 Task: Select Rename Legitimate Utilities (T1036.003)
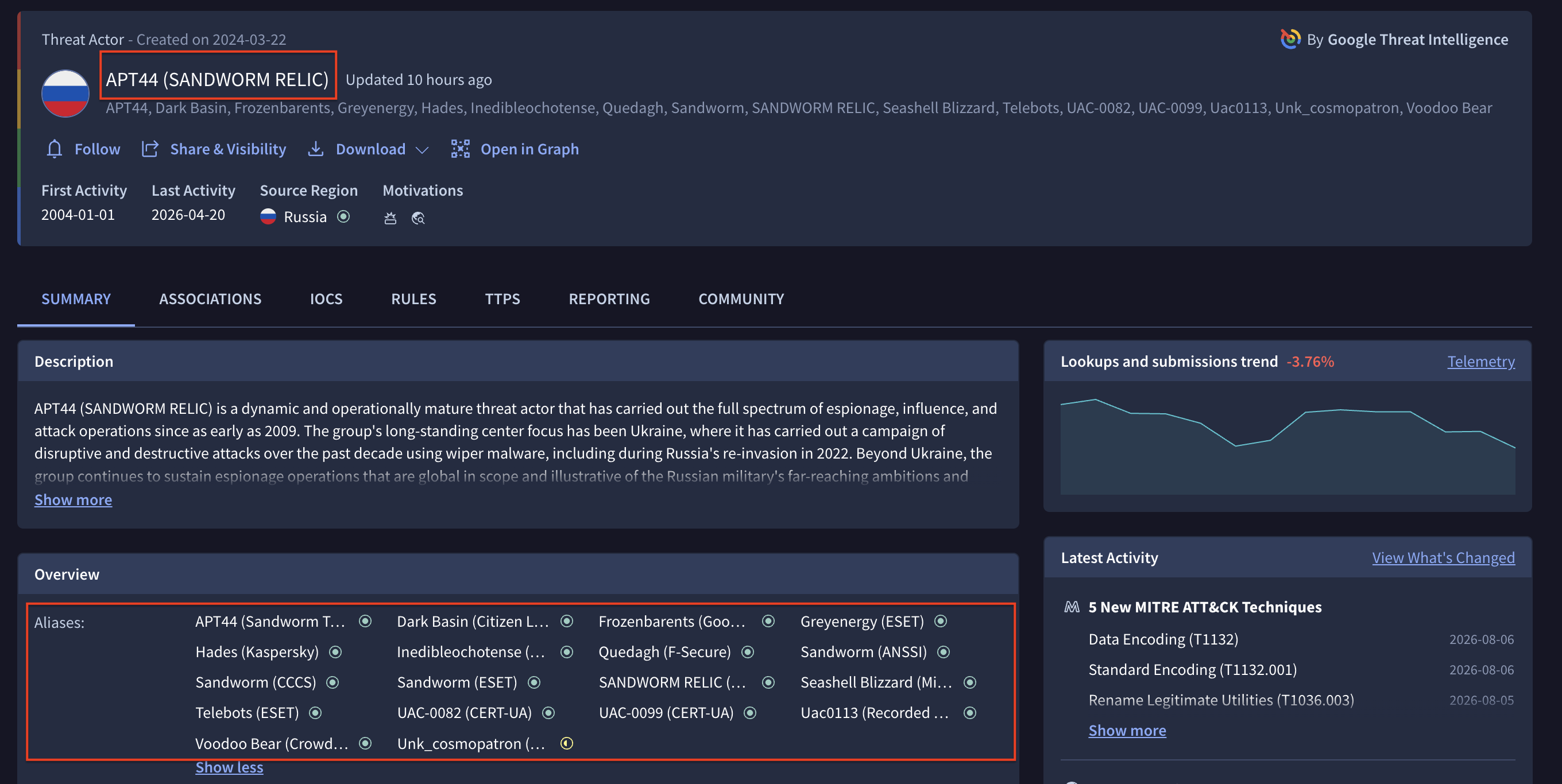pyautogui.click(x=1221, y=700)
